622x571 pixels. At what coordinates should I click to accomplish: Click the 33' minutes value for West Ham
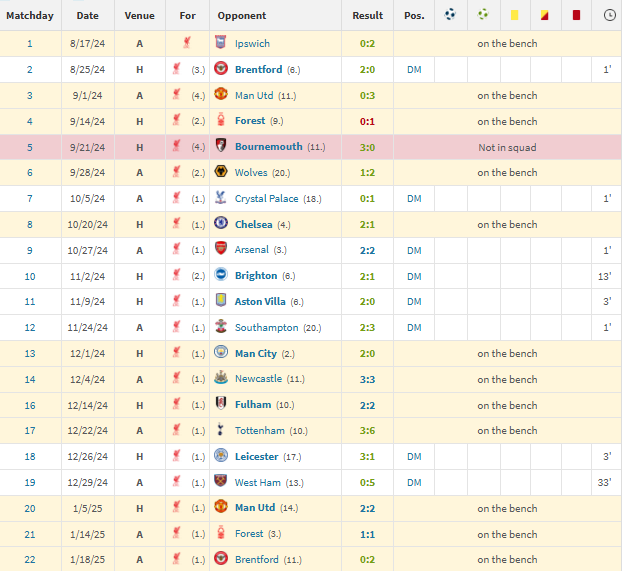pyautogui.click(x=604, y=483)
